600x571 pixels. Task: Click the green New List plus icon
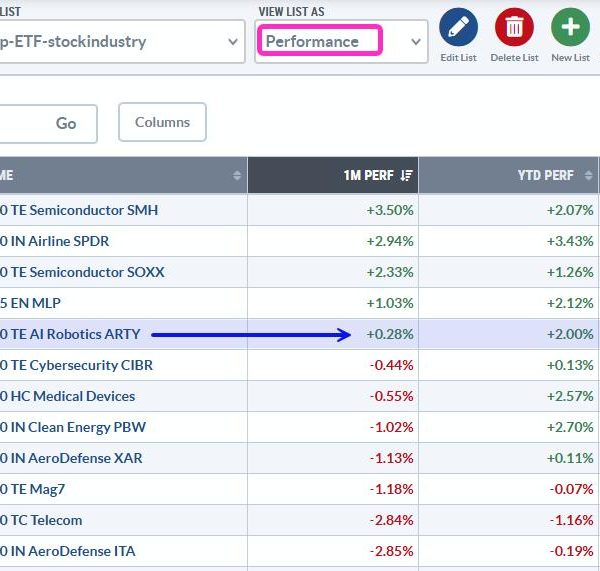570,27
